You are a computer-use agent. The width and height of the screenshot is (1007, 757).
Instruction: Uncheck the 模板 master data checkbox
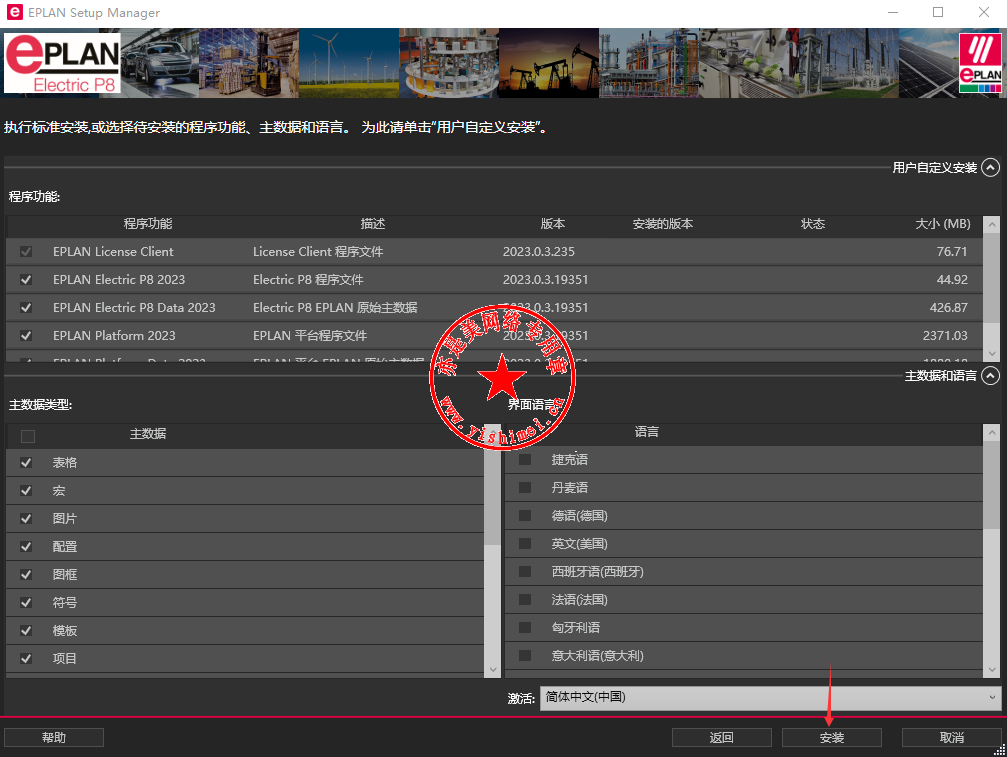(26, 631)
